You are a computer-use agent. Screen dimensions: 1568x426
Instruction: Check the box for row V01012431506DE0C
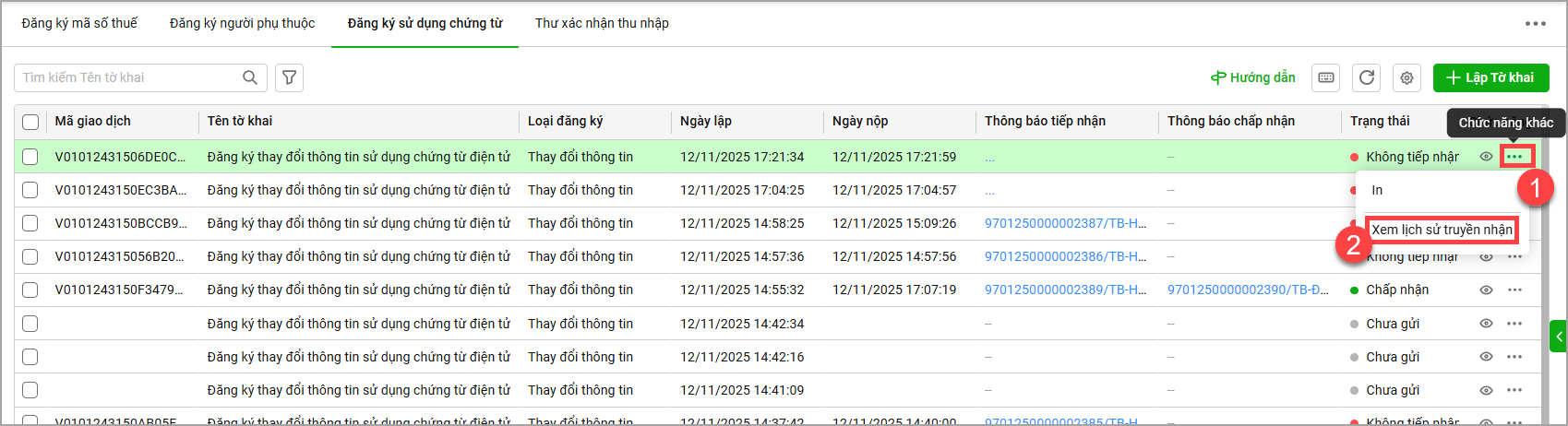coord(30,157)
